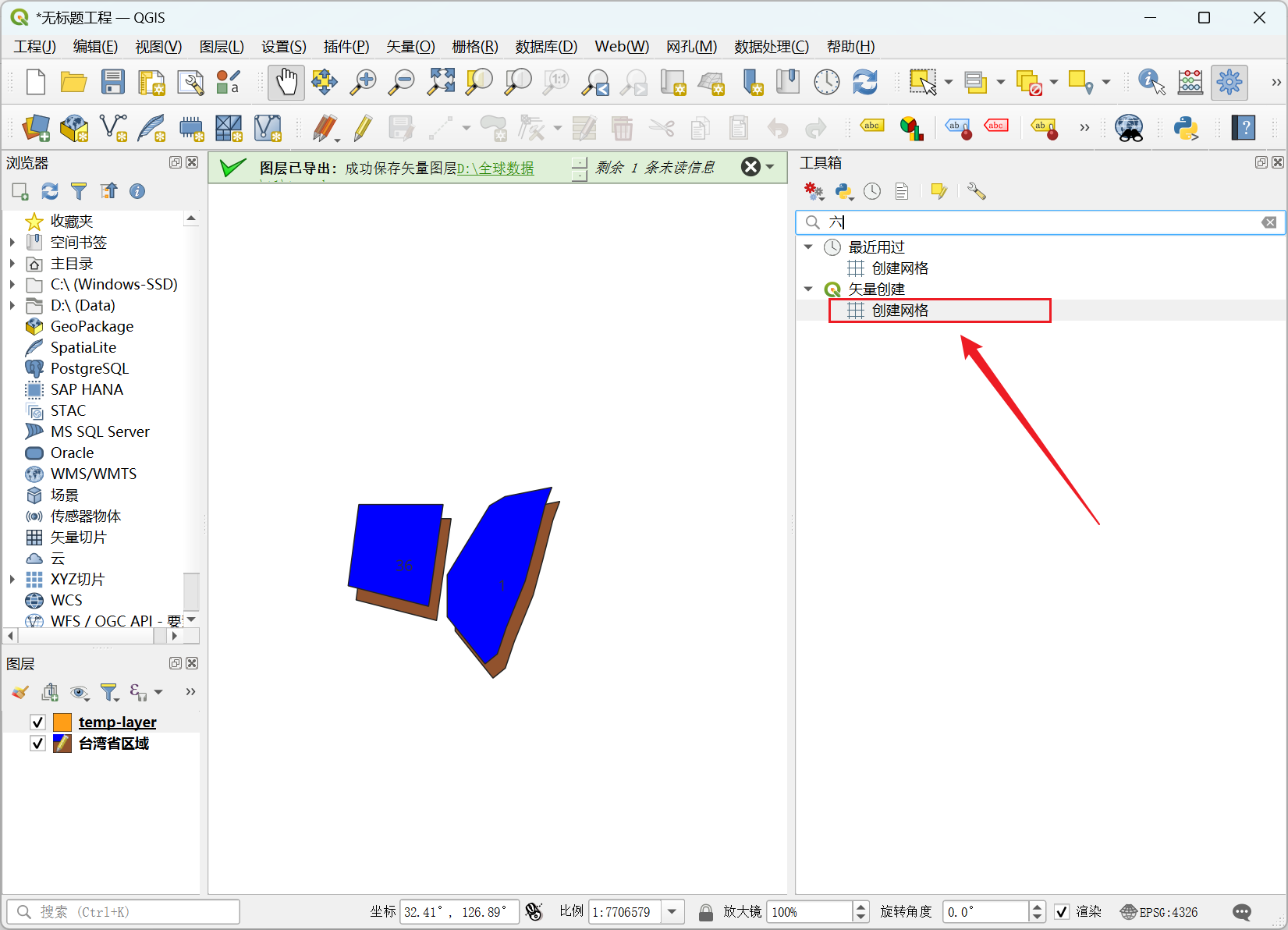This screenshot has height=930, width=1288.
Task: Open the 栅格(R) menu
Action: [x=475, y=47]
